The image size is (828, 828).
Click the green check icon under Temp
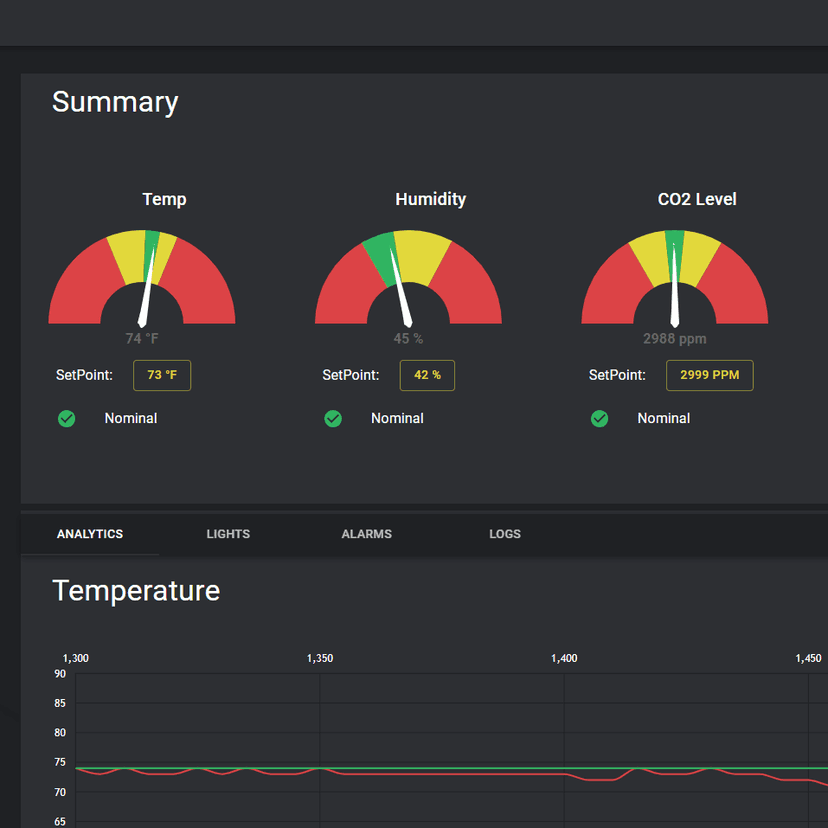point(67,419)
